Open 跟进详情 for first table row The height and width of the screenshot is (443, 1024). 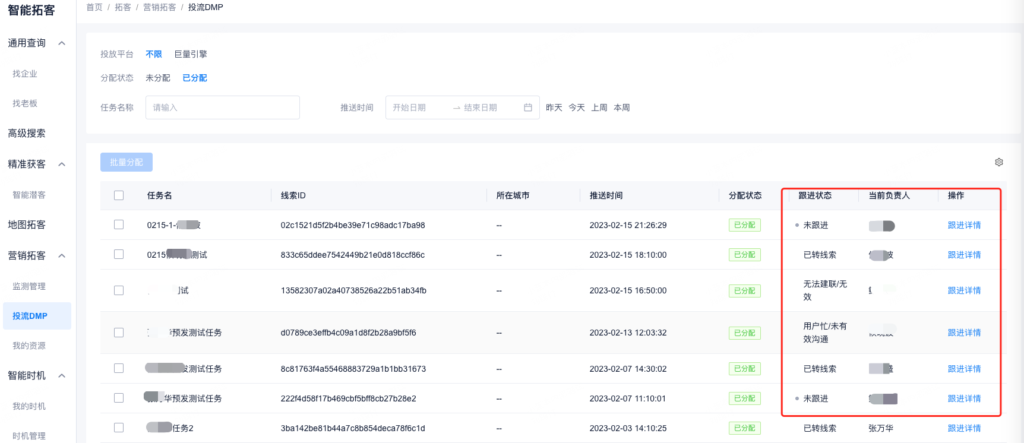point(964,225)
